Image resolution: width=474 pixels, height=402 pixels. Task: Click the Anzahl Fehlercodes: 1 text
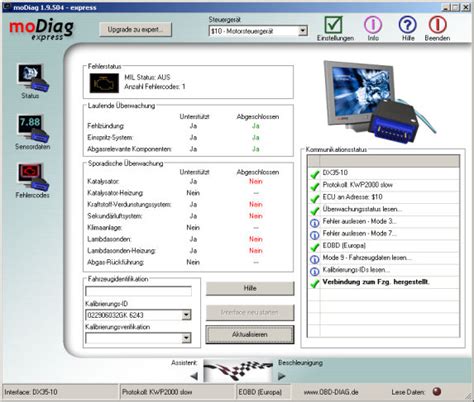point(155,87)
